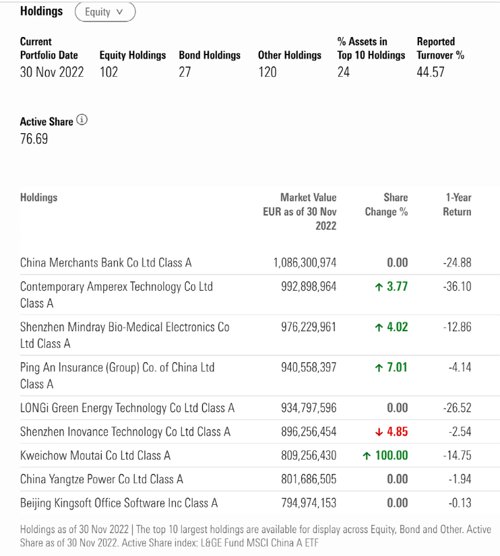Click the 100.00 share change value
Viewport: 500px width, 556px height.
tap(385, 455)
